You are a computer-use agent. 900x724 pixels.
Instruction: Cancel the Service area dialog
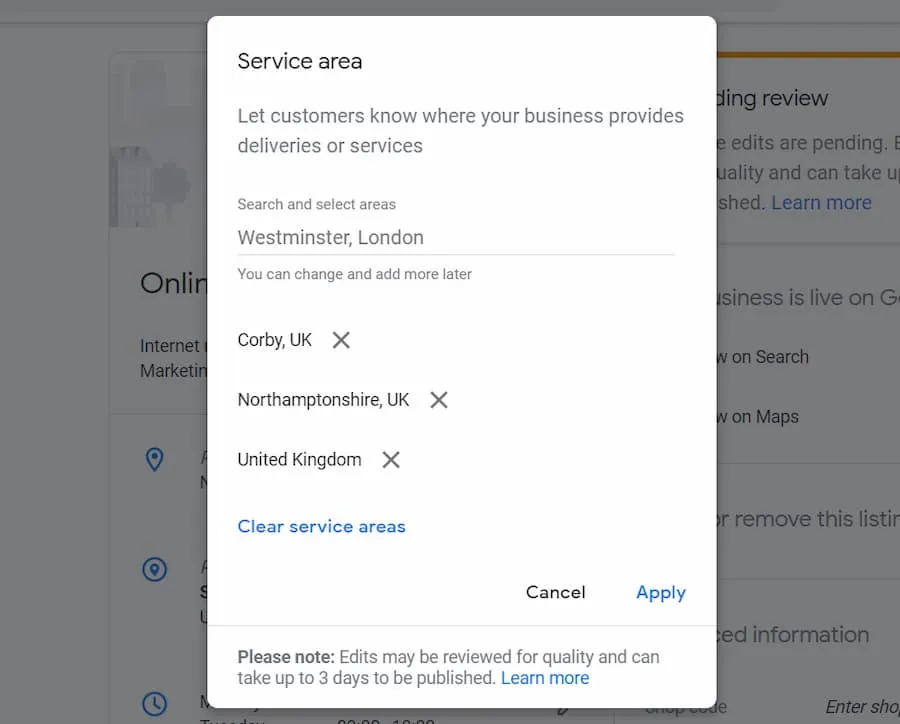pos(555,592)
